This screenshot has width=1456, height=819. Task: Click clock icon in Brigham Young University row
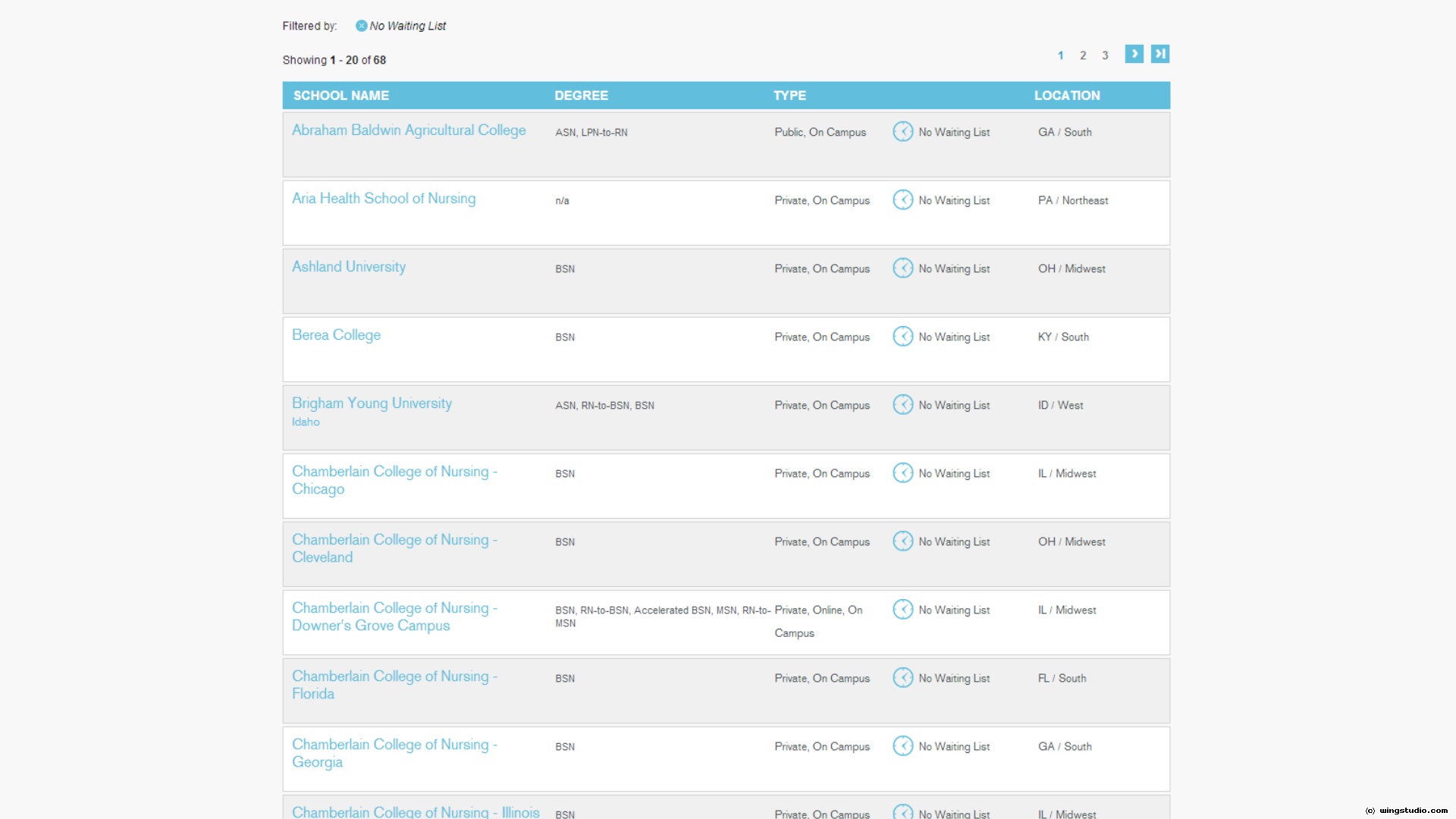pos(902,405)
